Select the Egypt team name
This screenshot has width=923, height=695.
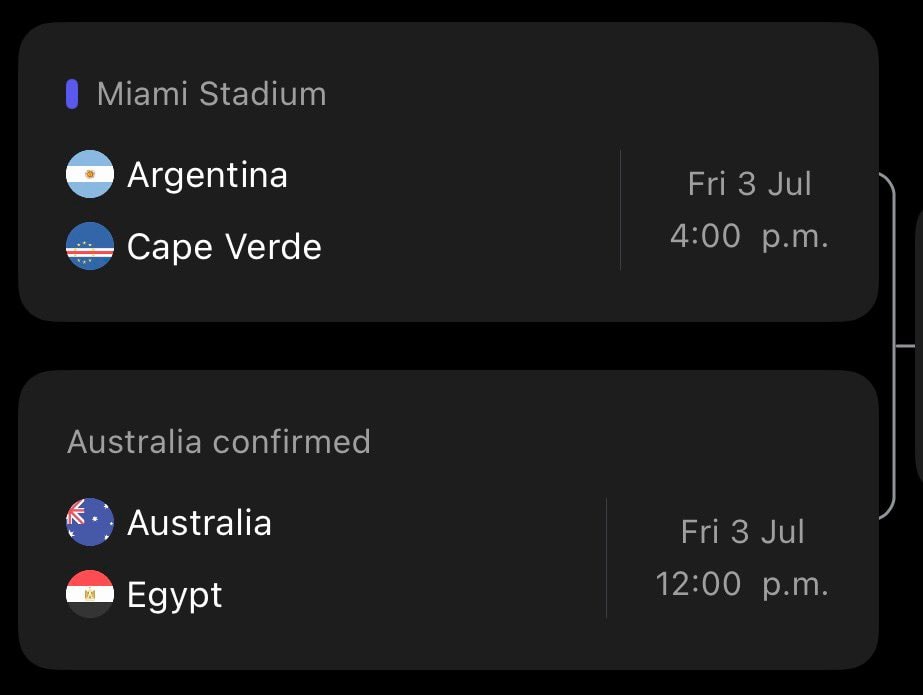pos(174,596)
